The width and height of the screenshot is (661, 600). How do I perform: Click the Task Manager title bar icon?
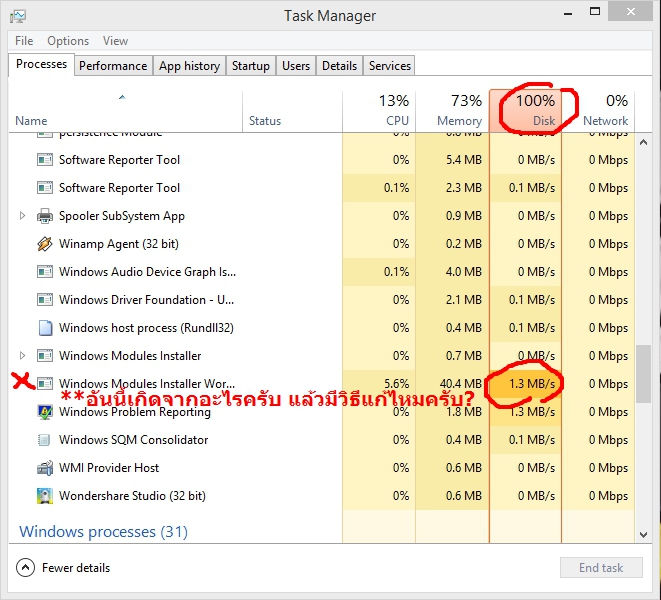coord(18,16)
